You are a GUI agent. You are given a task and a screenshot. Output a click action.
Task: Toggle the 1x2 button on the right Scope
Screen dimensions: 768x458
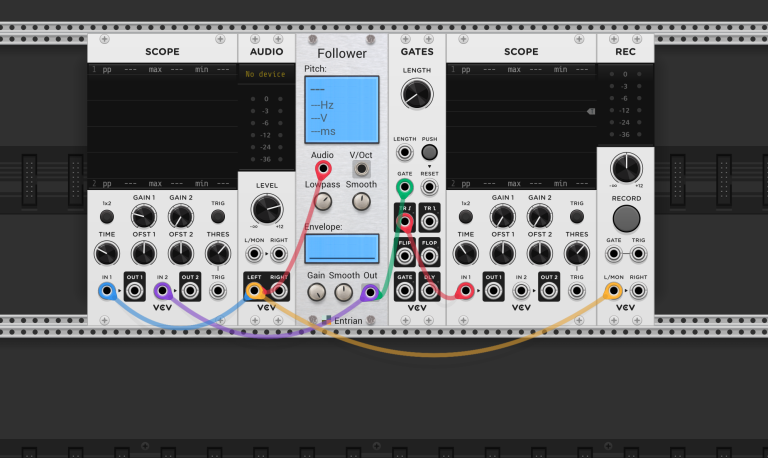pyautogui.click(x=466, y=217)
